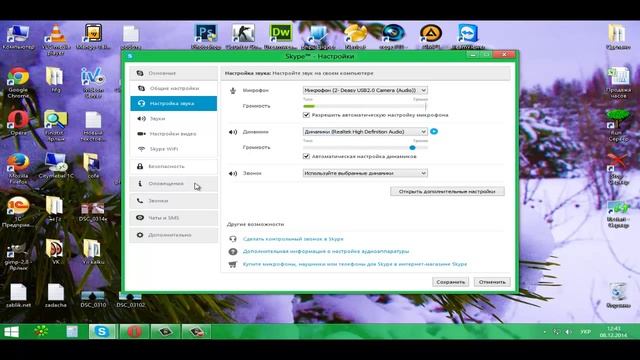640x360 pixels.
Task: Open the Основные settings section
Action: (x=173, y=73)
